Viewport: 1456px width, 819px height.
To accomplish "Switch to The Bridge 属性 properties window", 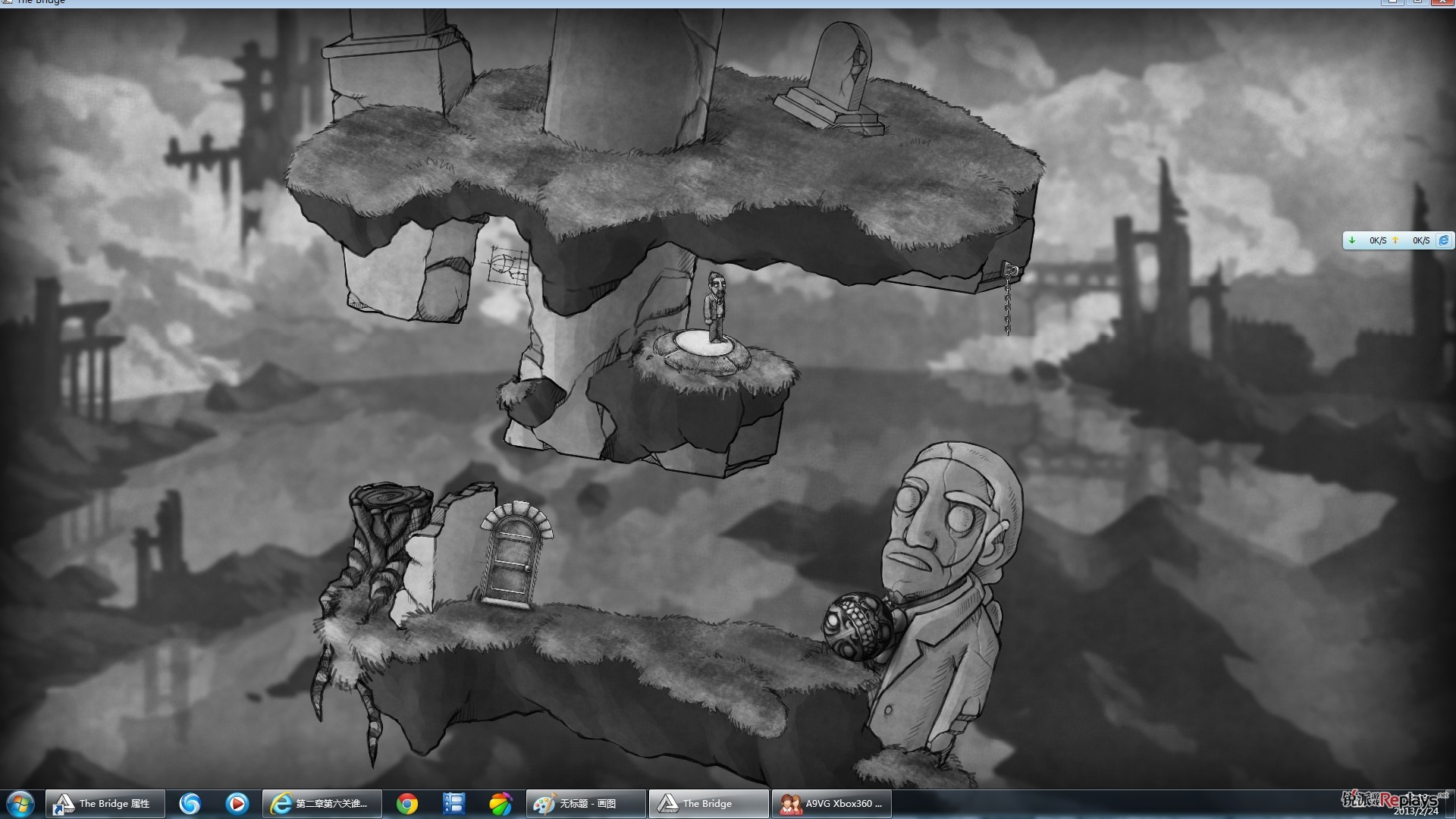I will click(105, 803).
